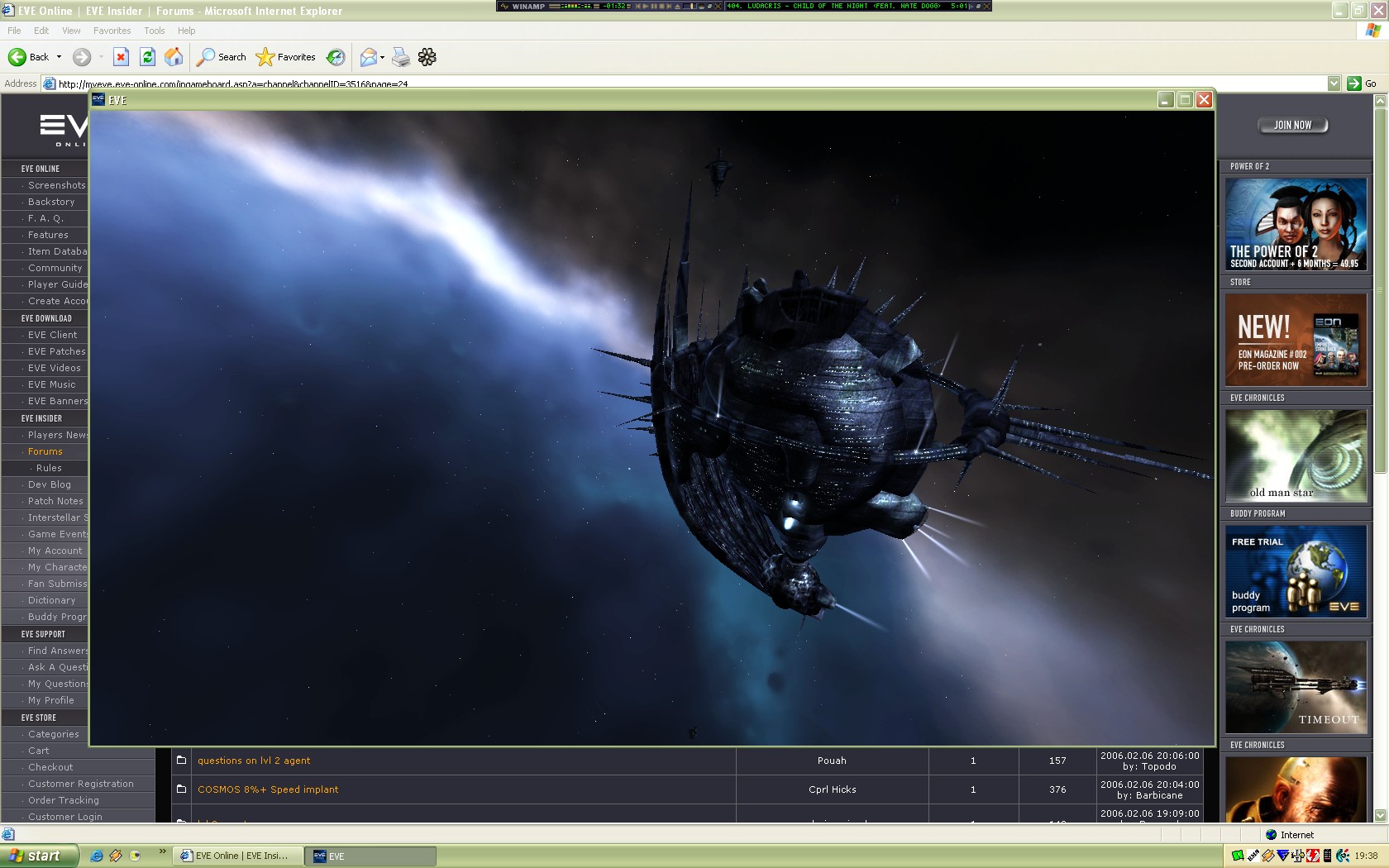Click the scrollbar down arrow on the page
The height and width of the screenshot is (868, 1389).
coord(1379,815)
